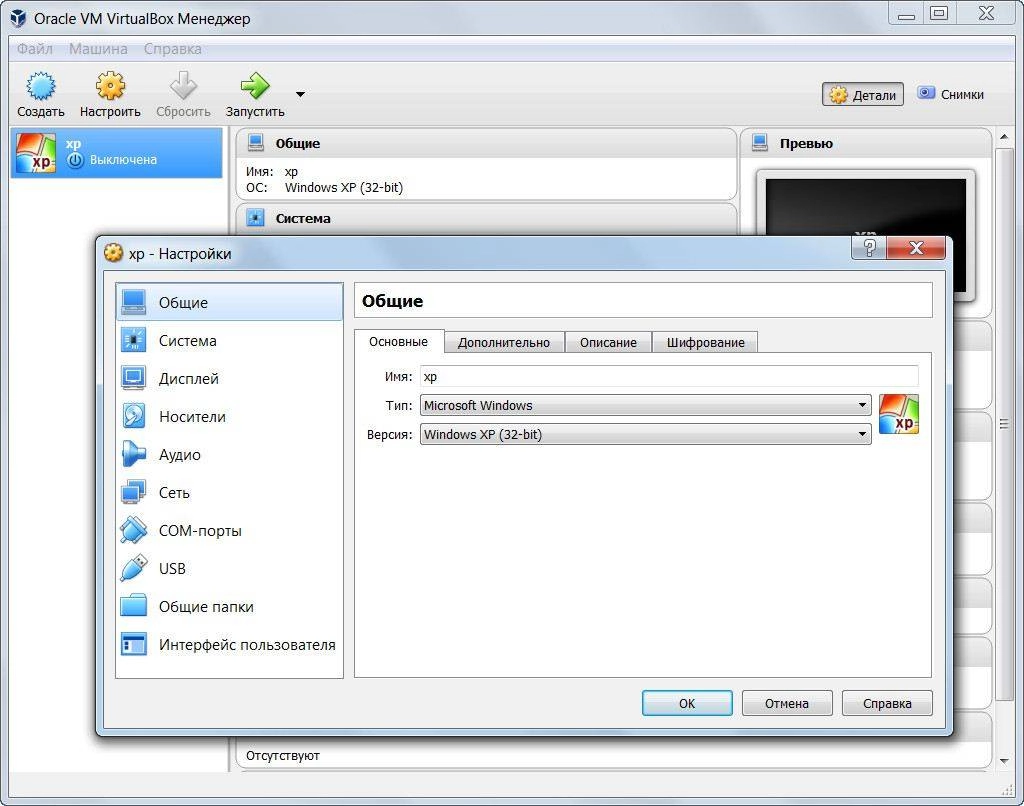This screenshot has height=806, width=1024.
Task: Switch to the Основные tab
Action: point(398,342)
